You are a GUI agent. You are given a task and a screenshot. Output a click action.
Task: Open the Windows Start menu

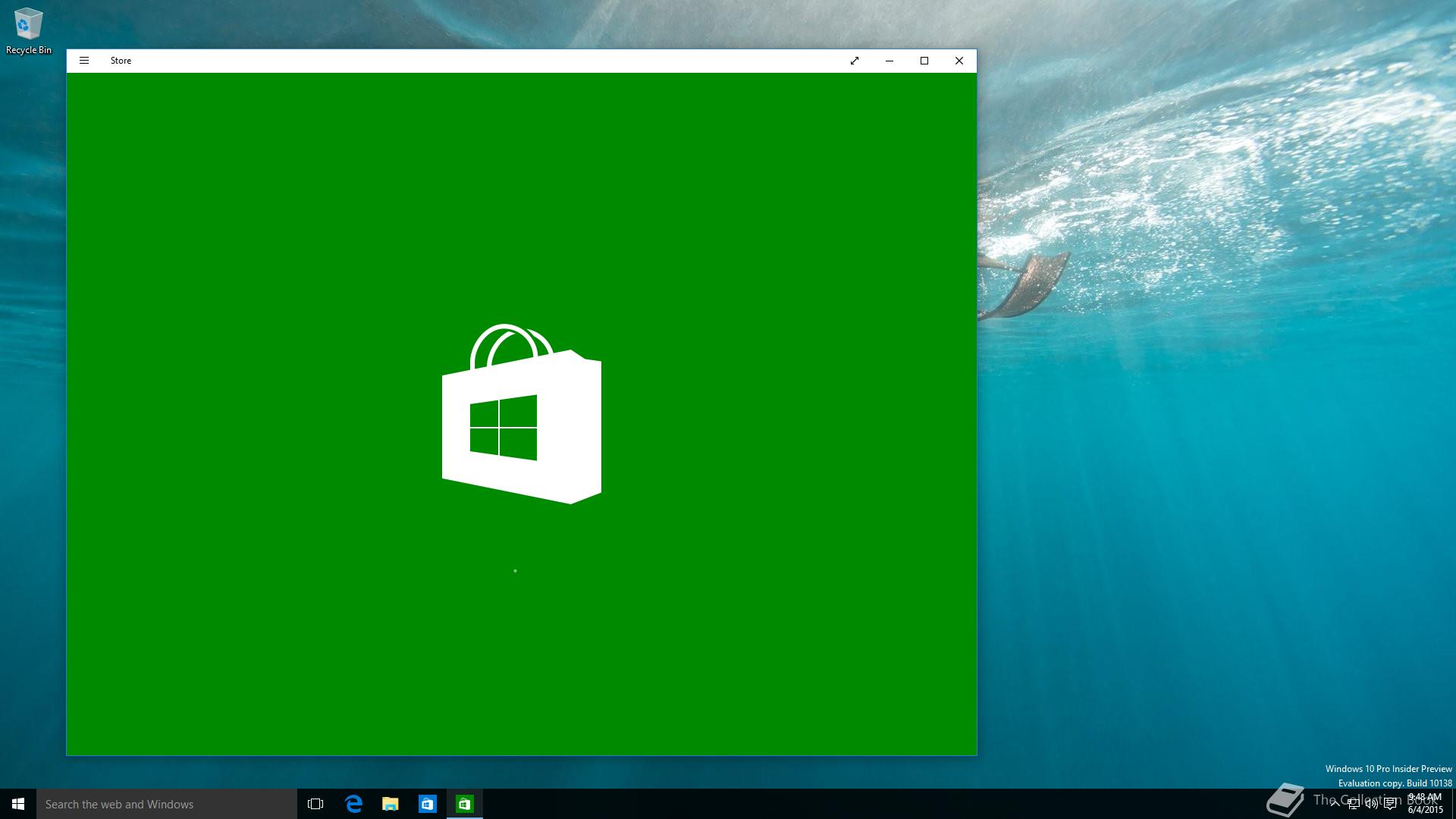(18, 804)
